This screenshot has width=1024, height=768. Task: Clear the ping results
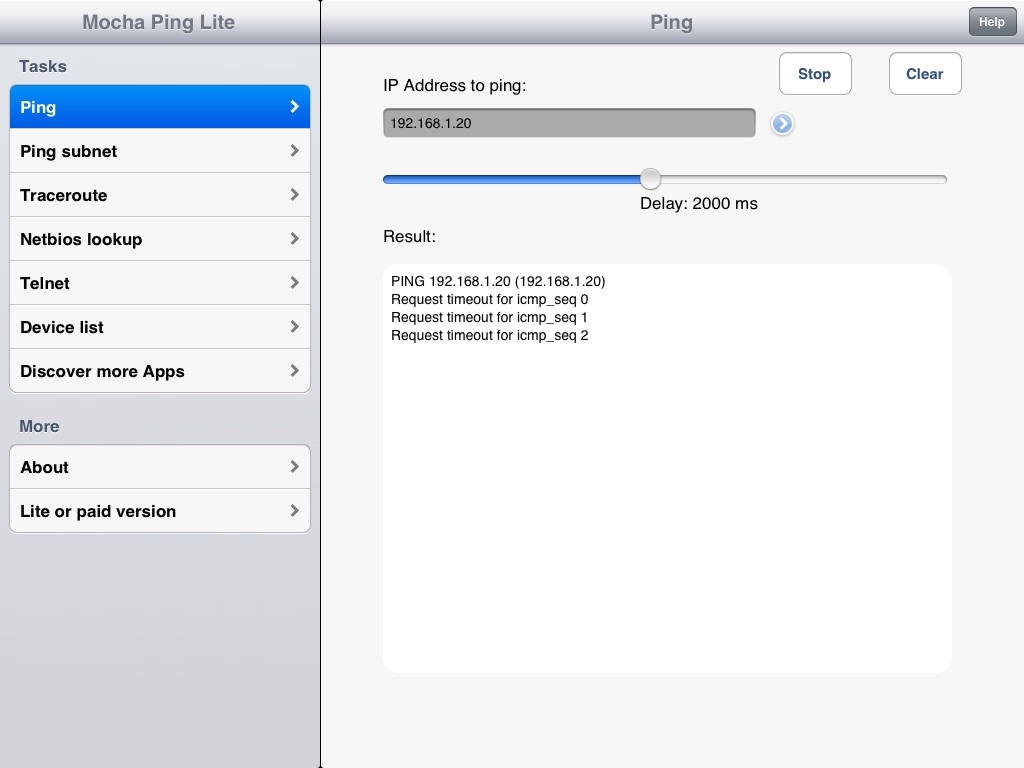(925, 74)
